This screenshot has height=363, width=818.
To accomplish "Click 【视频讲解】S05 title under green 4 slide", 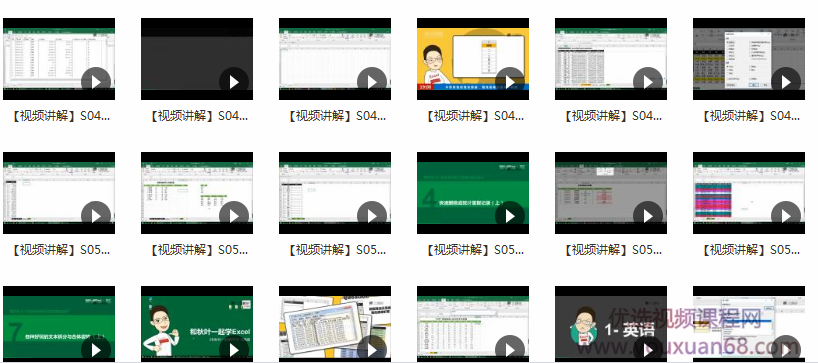I will [x=474, y=250].
